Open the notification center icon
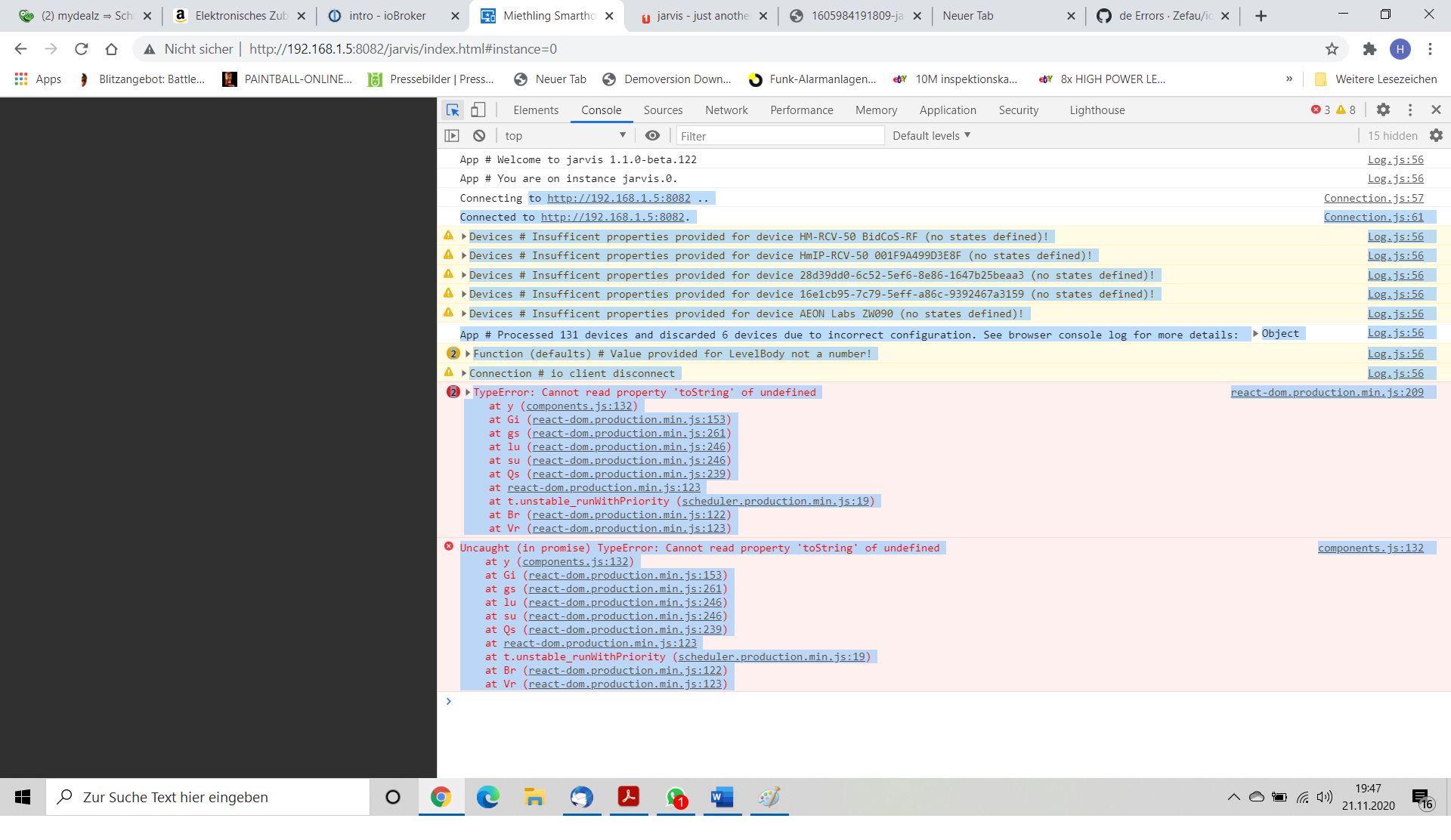 click(1422, 798)
